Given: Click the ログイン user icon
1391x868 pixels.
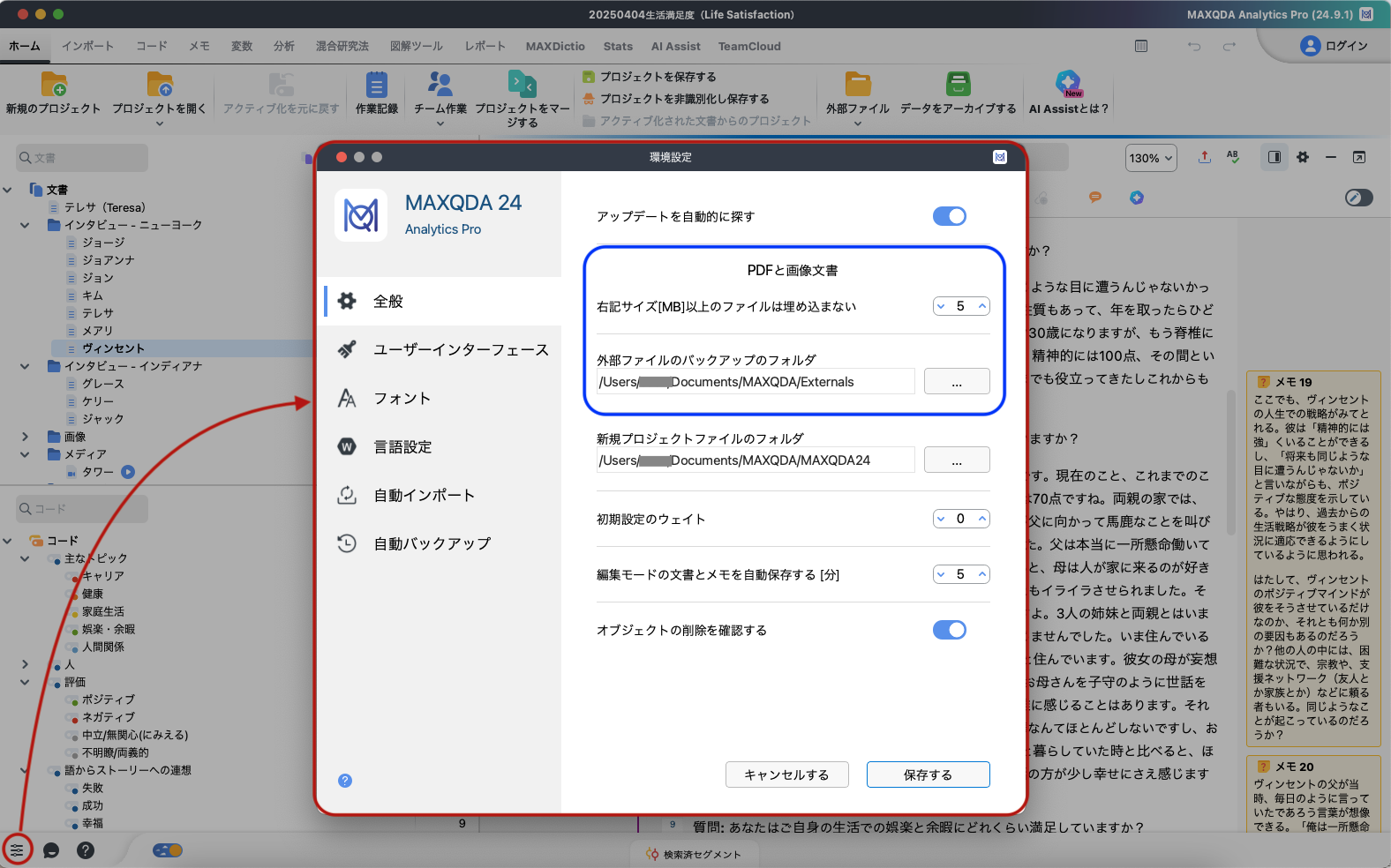Looking at the screenshot, I should [1310, 46].
